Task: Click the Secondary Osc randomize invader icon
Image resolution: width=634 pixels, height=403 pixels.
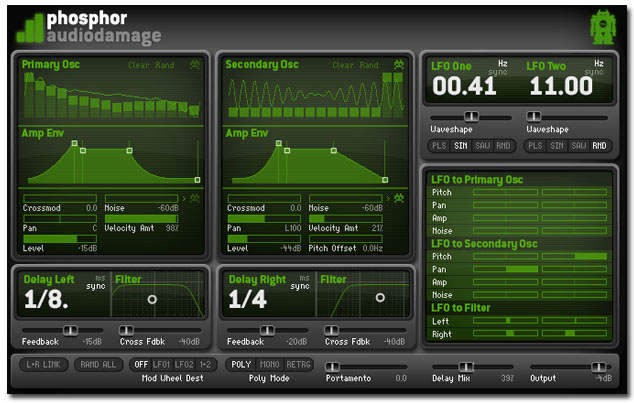Action: (x=399, y=65)
